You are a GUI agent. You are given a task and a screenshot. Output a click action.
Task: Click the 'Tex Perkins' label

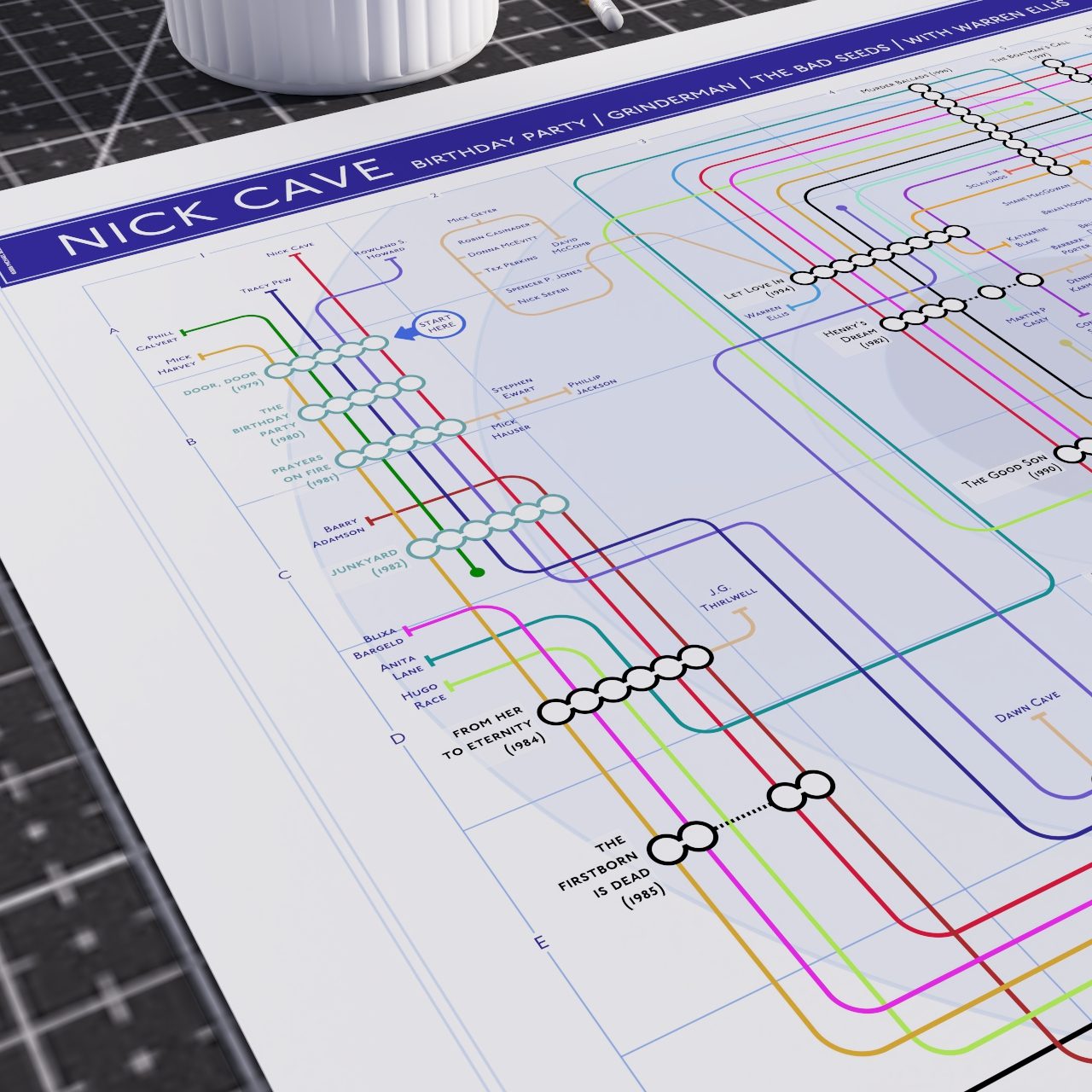(511, 266)
